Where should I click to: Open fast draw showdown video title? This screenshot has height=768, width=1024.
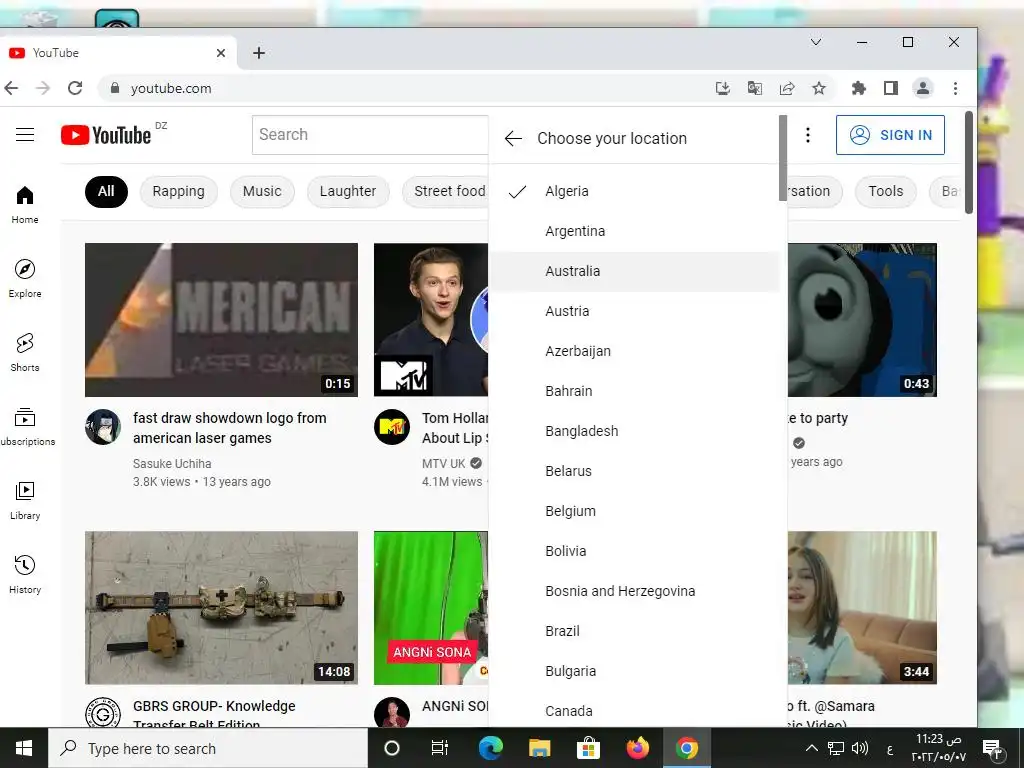pos(230,428)
